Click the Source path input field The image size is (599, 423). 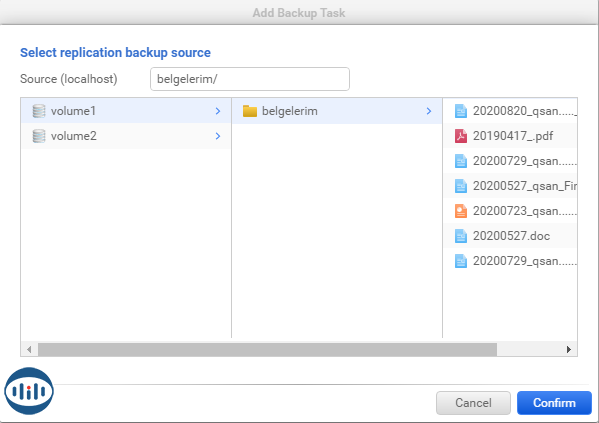coord(250,79)
